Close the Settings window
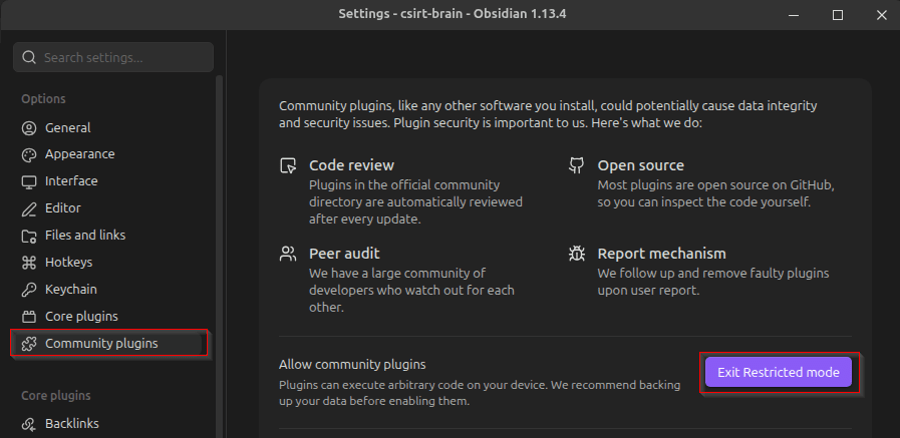Viewport: 900px width, 438px height. coord(882,15)
